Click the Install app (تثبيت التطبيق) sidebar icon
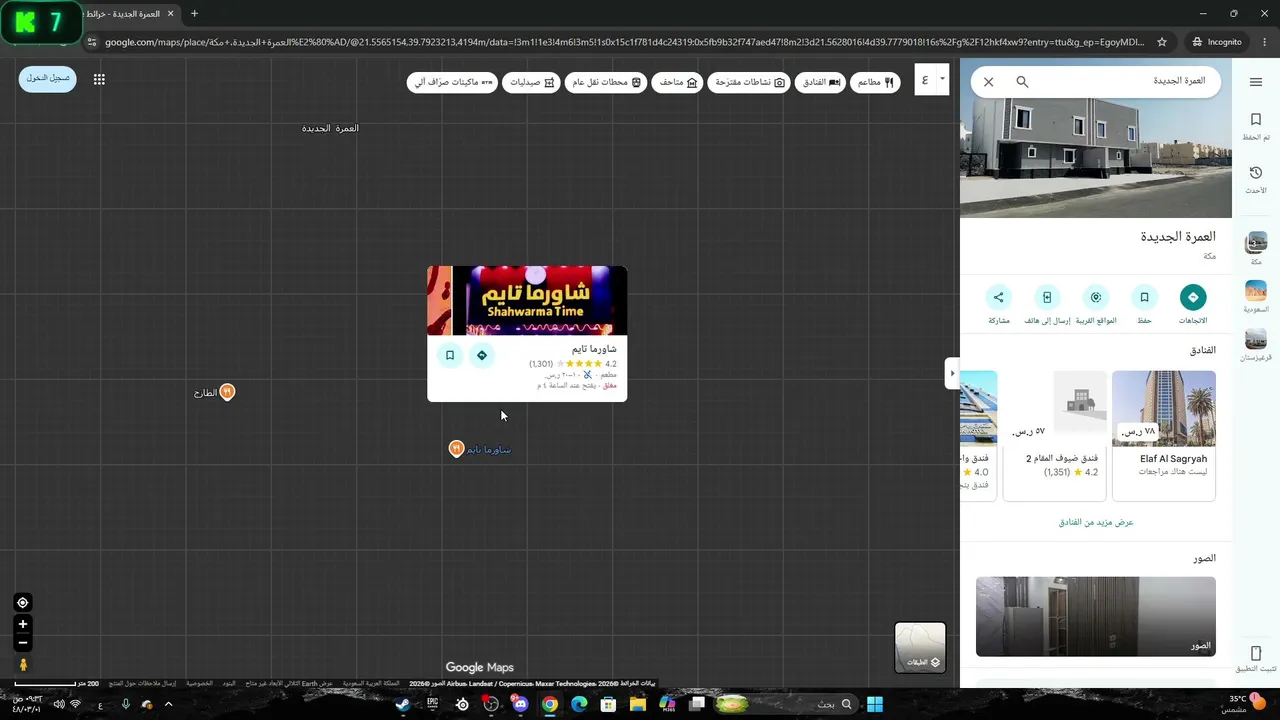Screen dimensions: 1280x720 coord(1256,658)
